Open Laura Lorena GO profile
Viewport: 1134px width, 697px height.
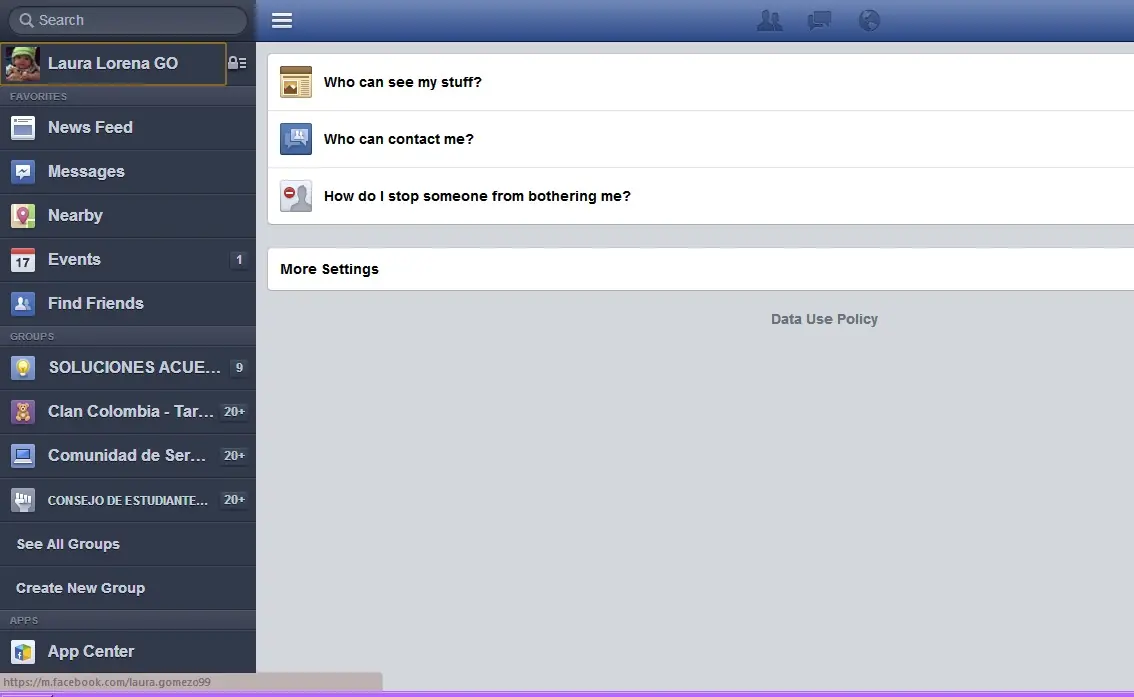click(114, 64)
